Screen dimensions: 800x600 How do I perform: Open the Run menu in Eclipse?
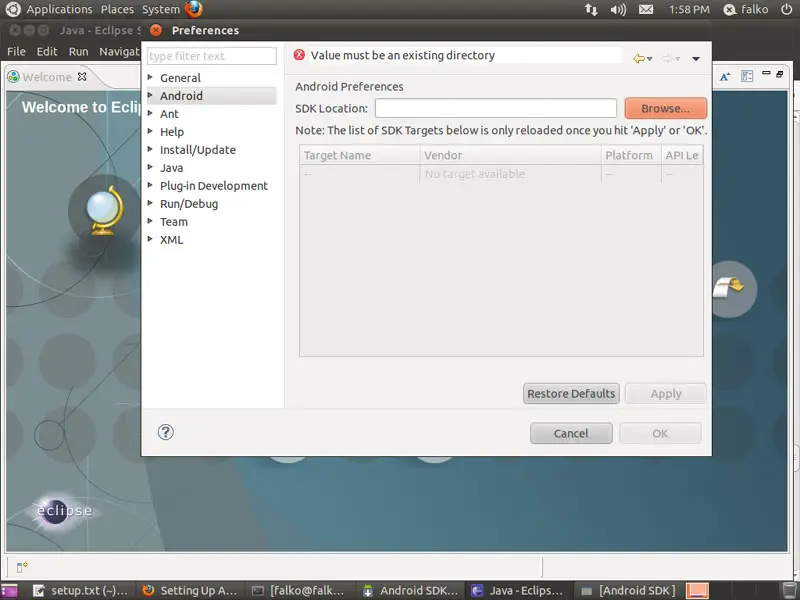[79, 52]
